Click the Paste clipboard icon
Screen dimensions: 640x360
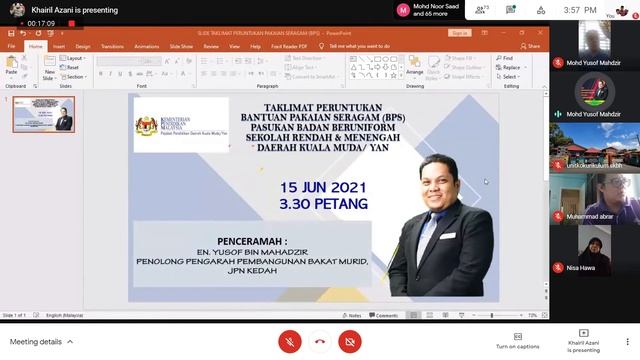click(11, 62)
